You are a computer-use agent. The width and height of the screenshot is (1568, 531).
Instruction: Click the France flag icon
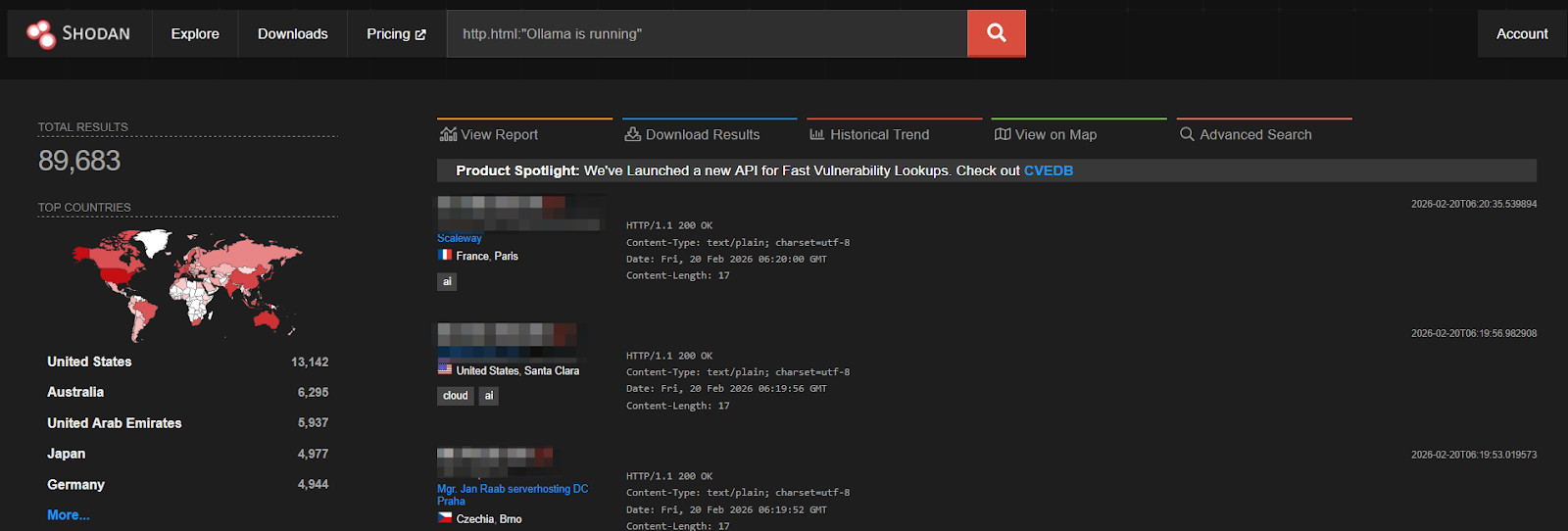445,255
